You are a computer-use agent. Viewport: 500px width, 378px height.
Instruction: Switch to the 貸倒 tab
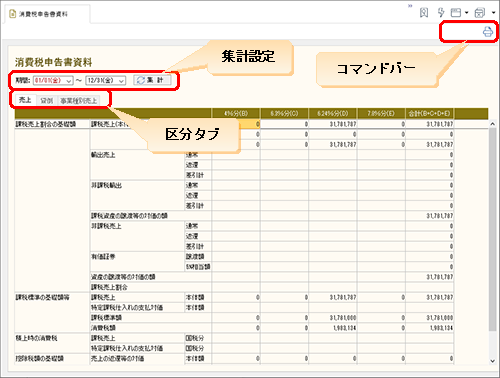[47, 100]
